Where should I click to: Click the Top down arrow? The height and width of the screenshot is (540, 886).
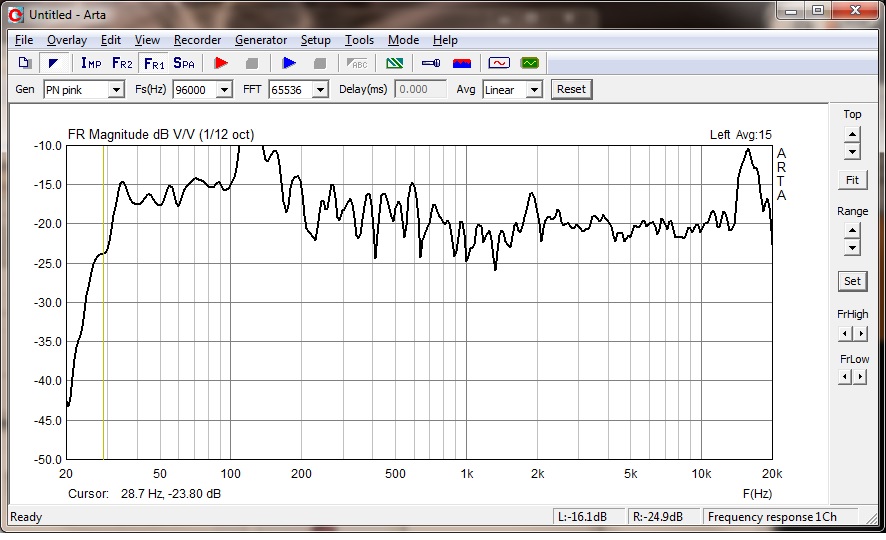coord(852,151)
